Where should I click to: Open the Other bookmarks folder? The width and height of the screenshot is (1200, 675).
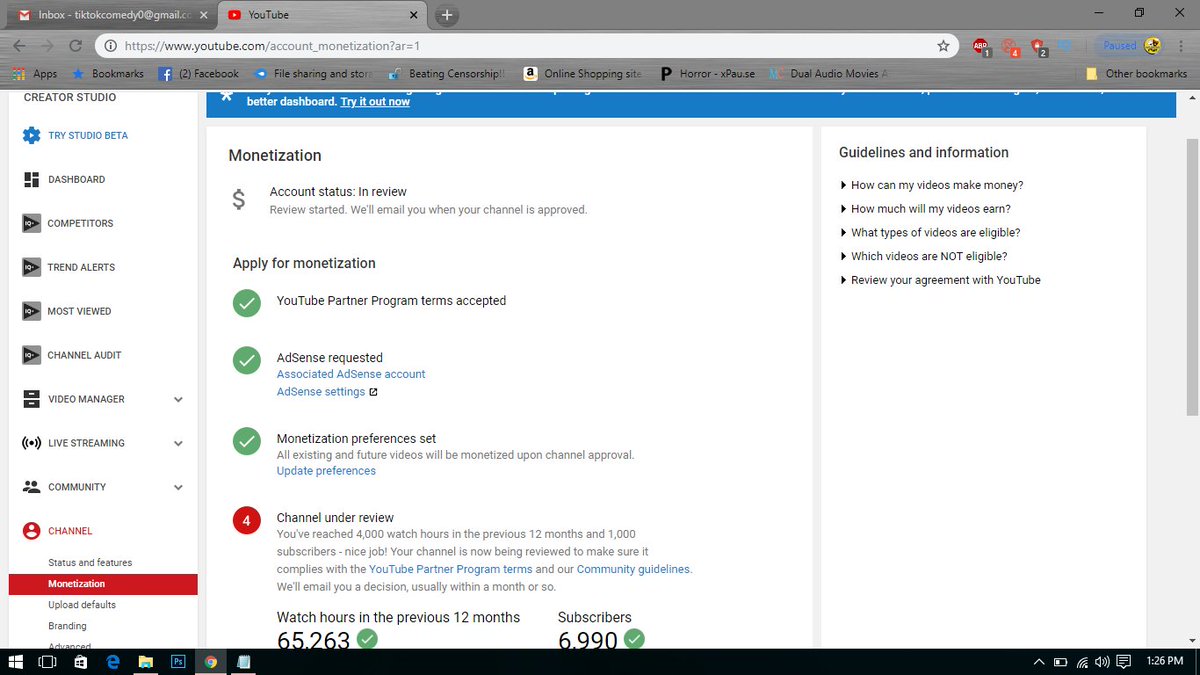pos(1137,74)
